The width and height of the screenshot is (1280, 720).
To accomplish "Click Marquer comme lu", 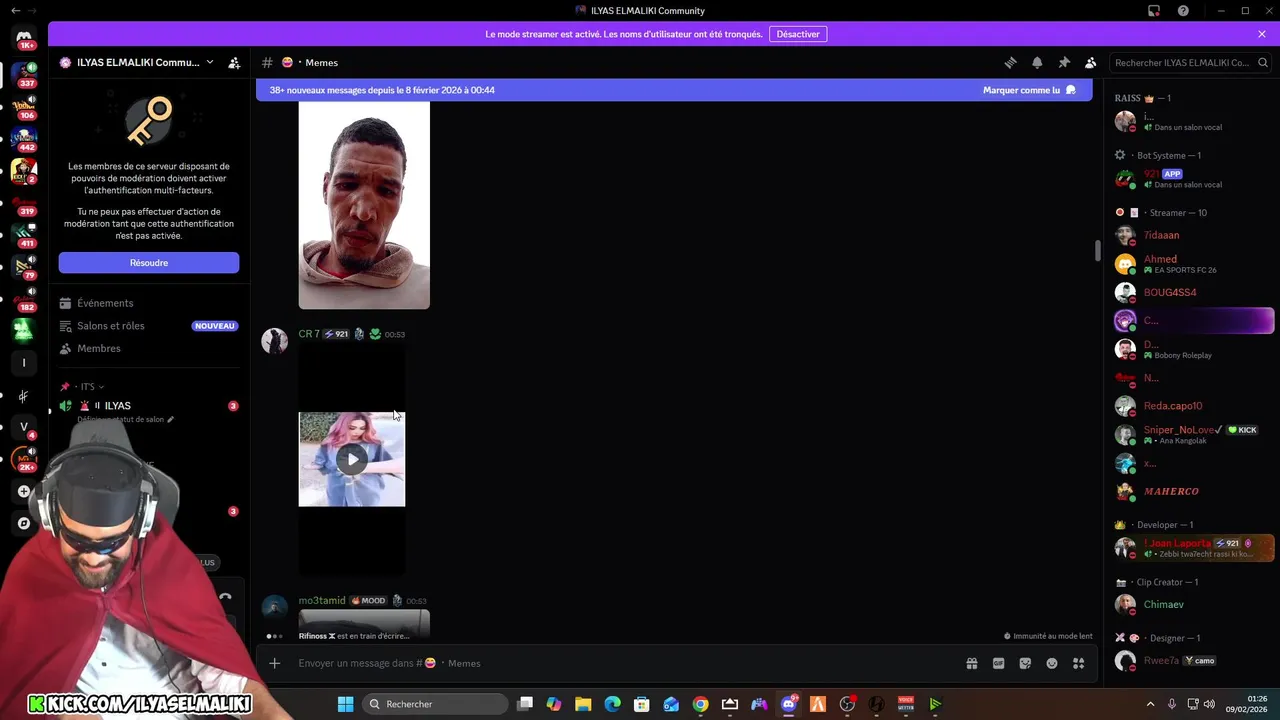I will click(x=1030, y=90).
